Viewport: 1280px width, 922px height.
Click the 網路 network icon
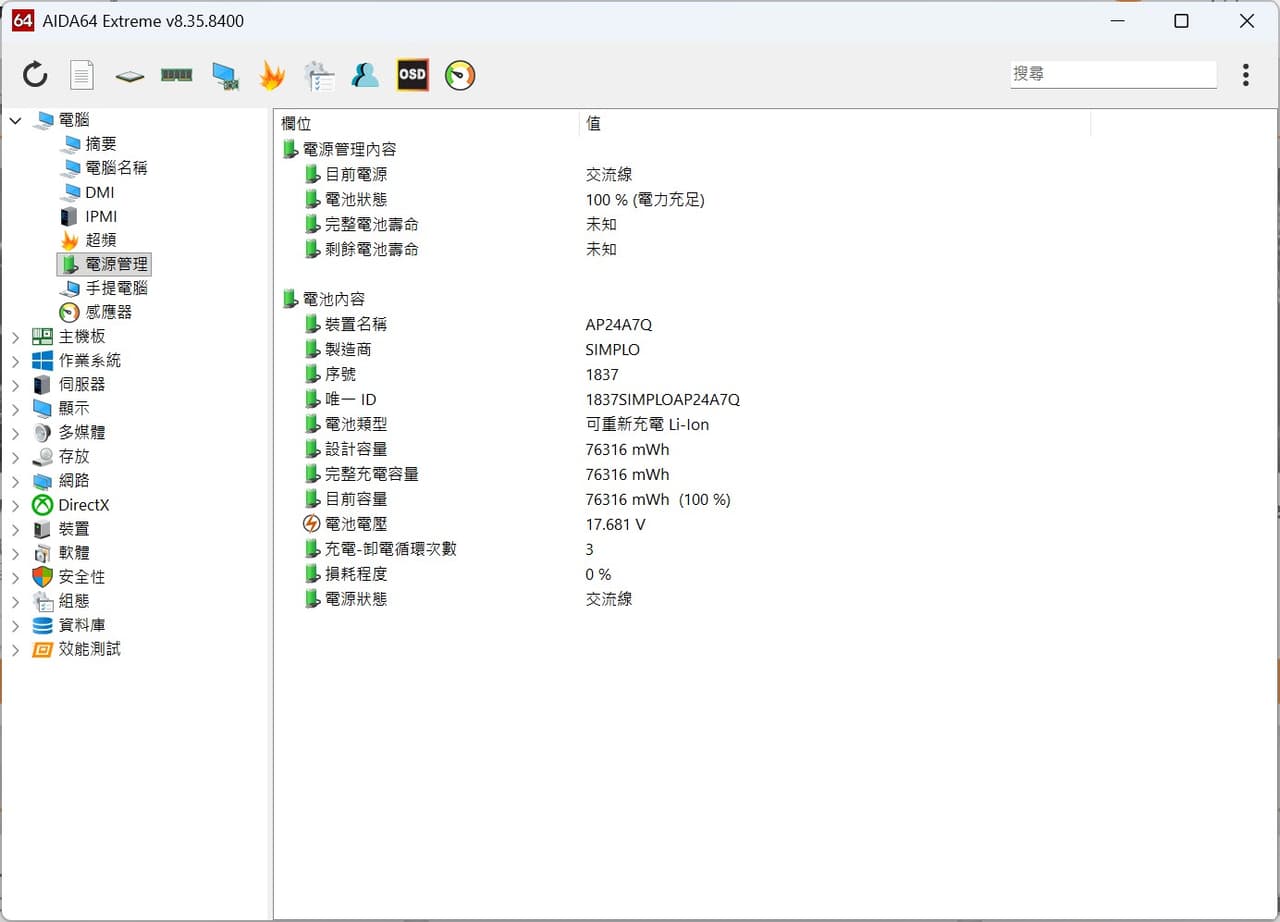(x=42, y=481)
